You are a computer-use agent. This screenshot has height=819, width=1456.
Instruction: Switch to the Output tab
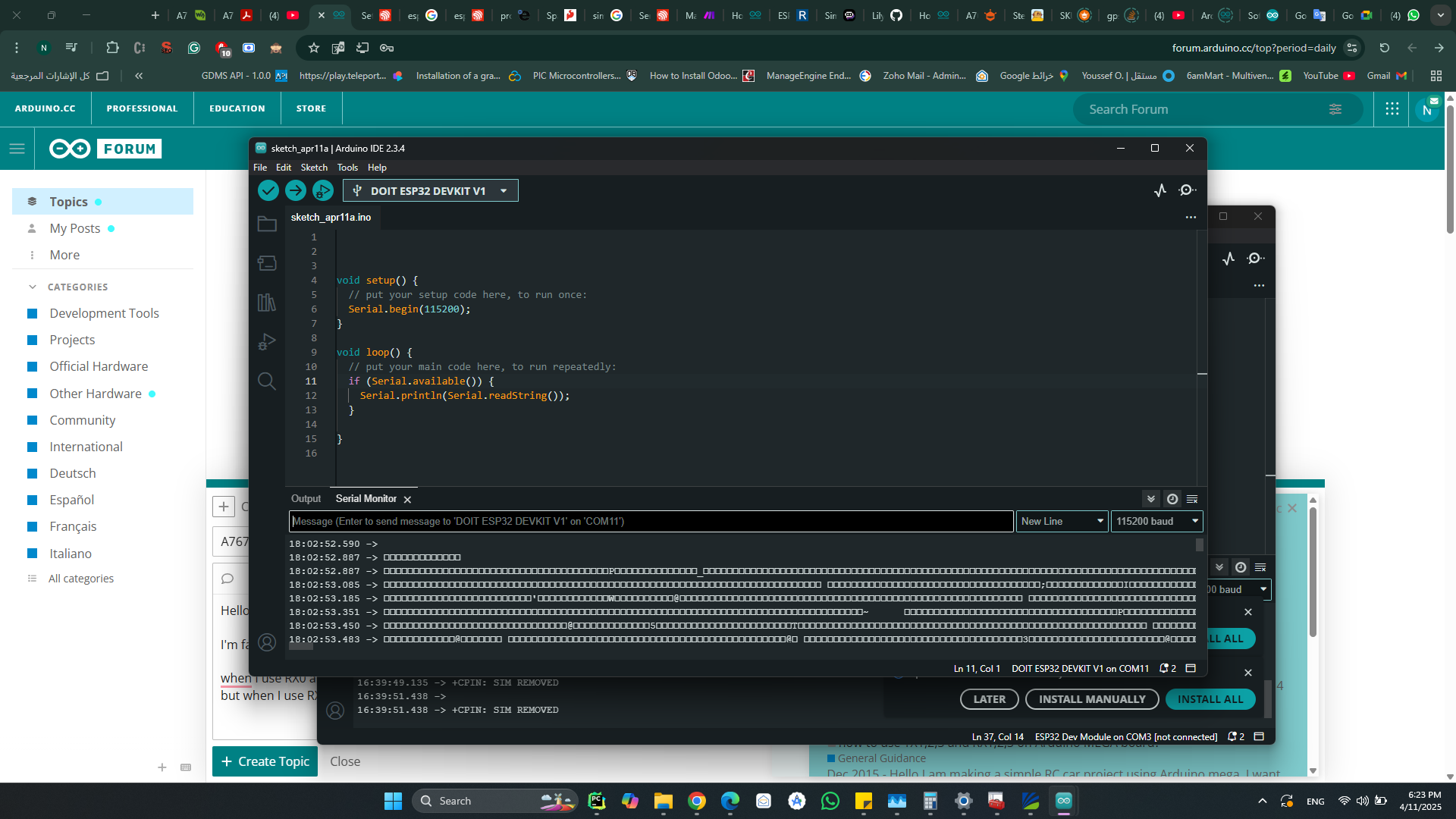[x=306, y=499]
